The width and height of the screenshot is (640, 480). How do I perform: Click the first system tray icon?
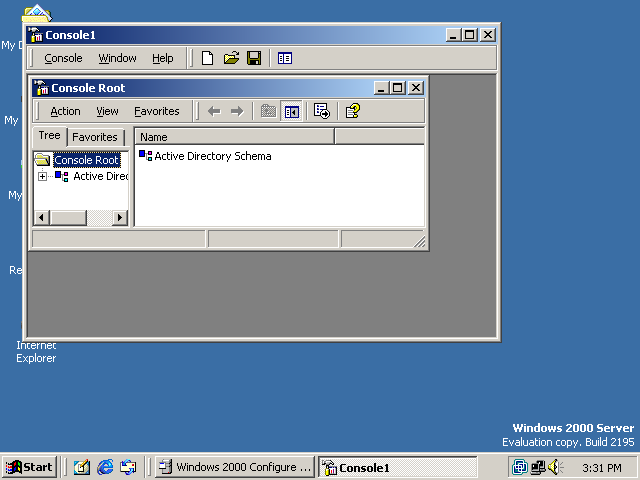tap(520, 467)
